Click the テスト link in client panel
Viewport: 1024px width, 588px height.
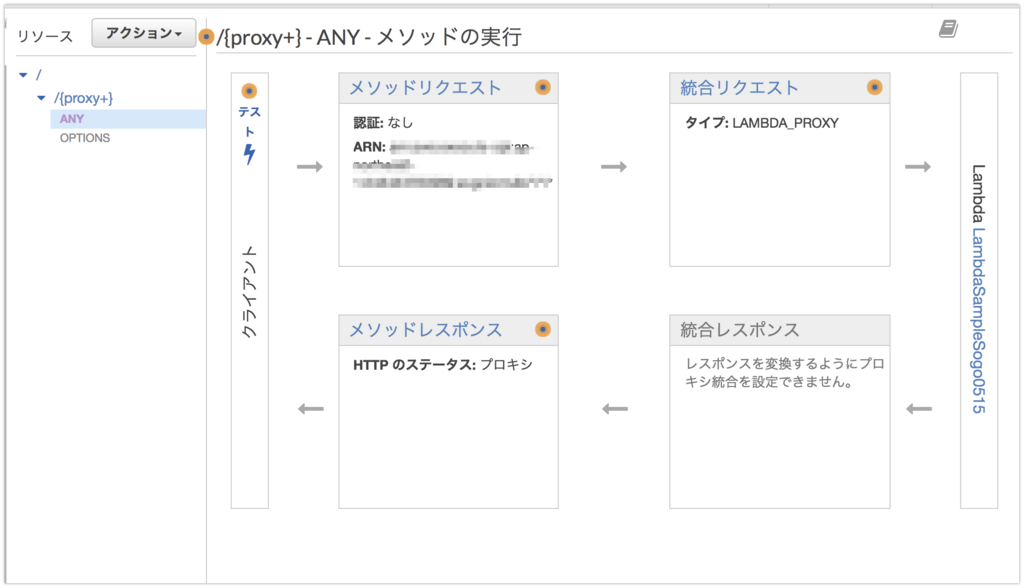249,122
